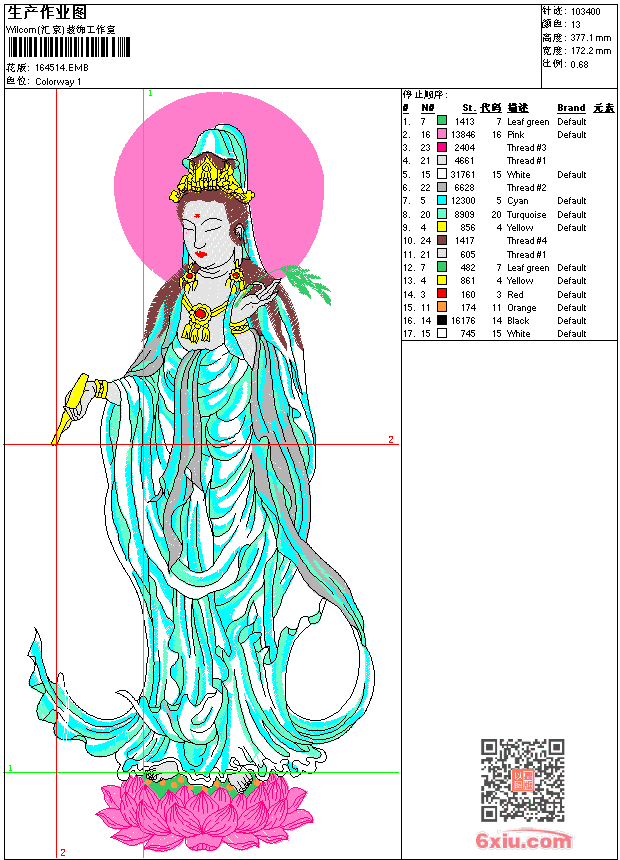Click the Red color swatch
620x860 pixels.
tap(442, 294)
